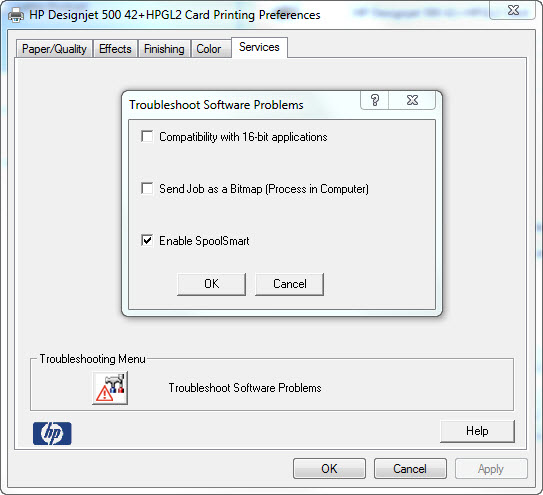Switch to the Paper/Quality tab
This screenshot has height=495, width=543.
tap(54, 49)
